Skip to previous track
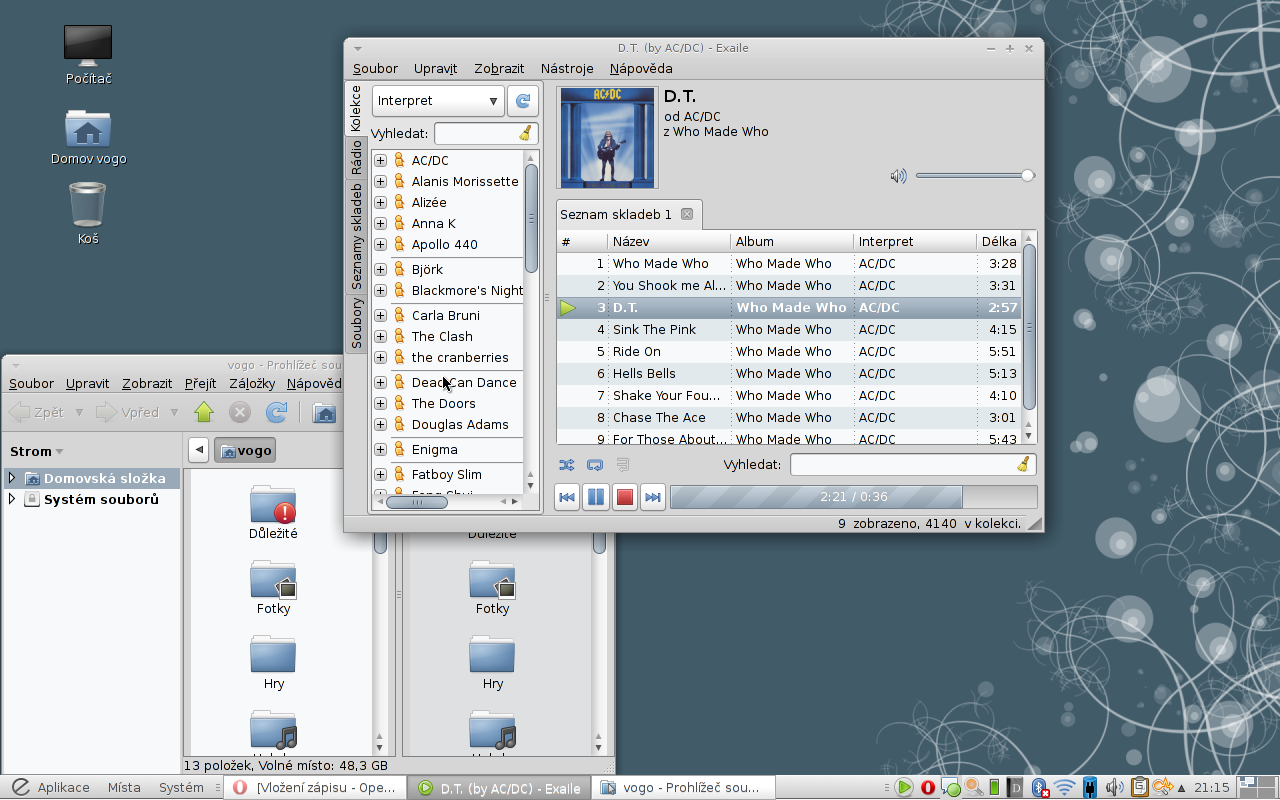 [x=567, y=497]
